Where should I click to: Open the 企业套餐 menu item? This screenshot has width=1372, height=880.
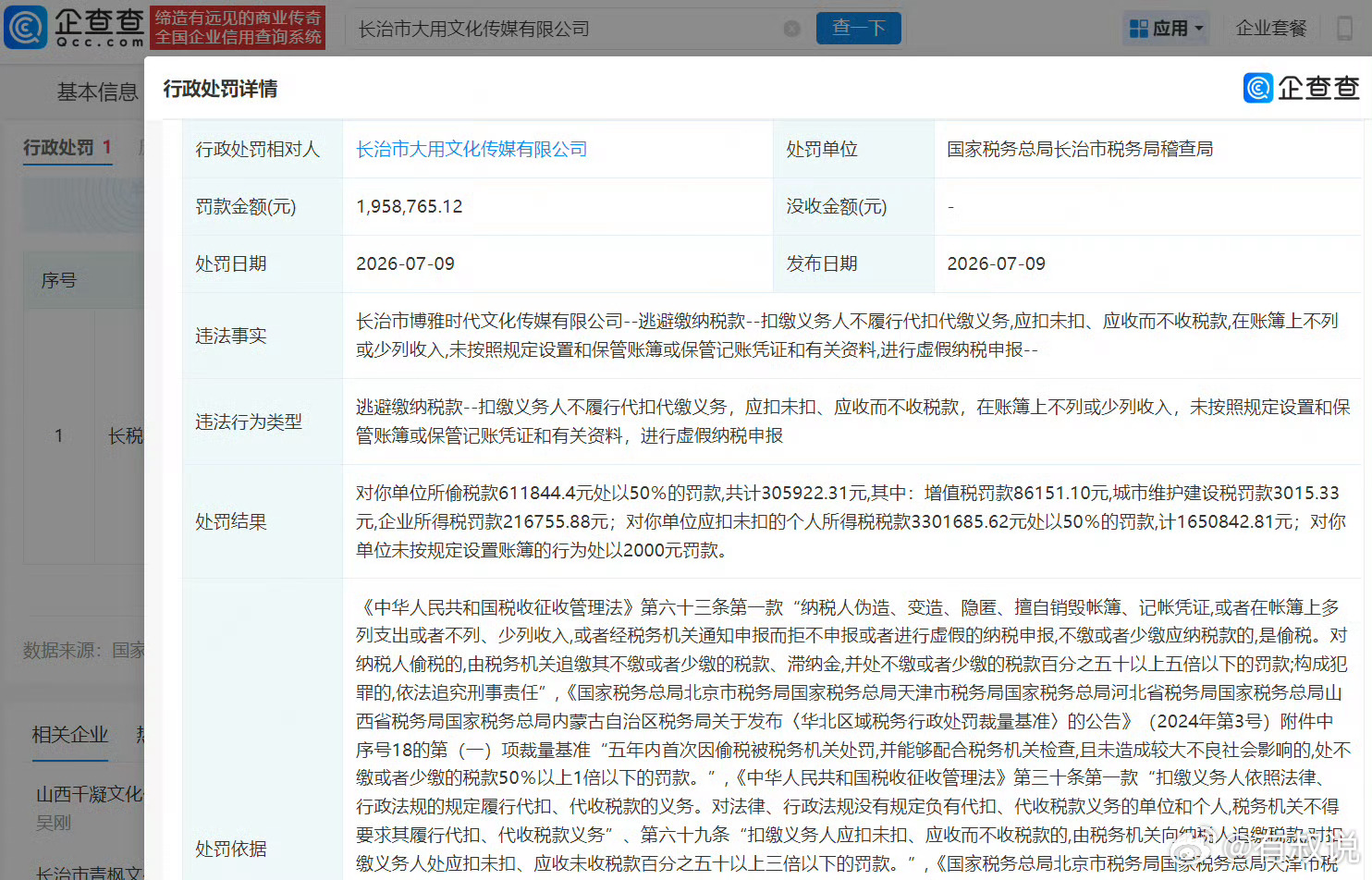(1271, 29)
